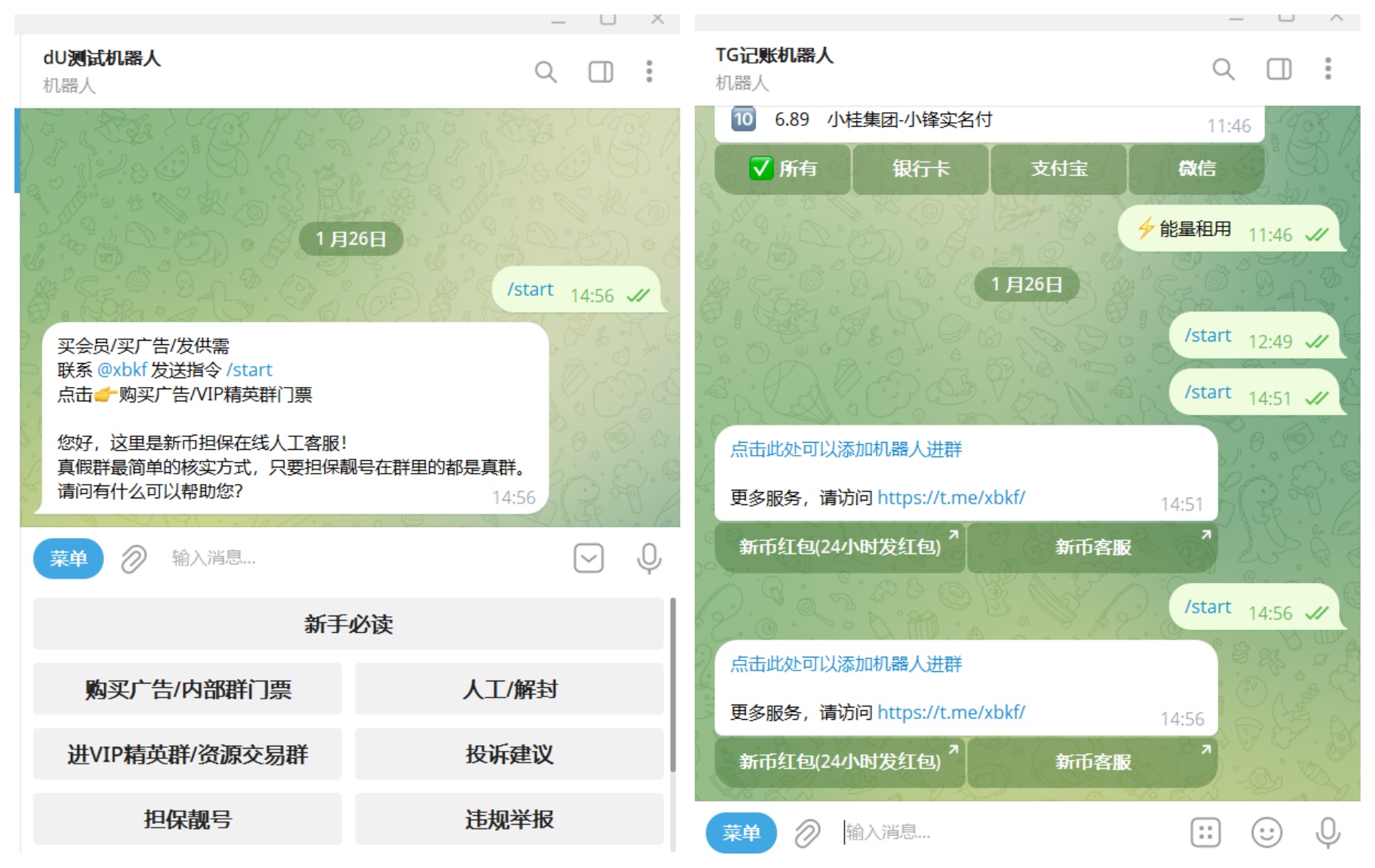
Task: Click search icon in dU测试机器人 chat header
Action: 546,72
